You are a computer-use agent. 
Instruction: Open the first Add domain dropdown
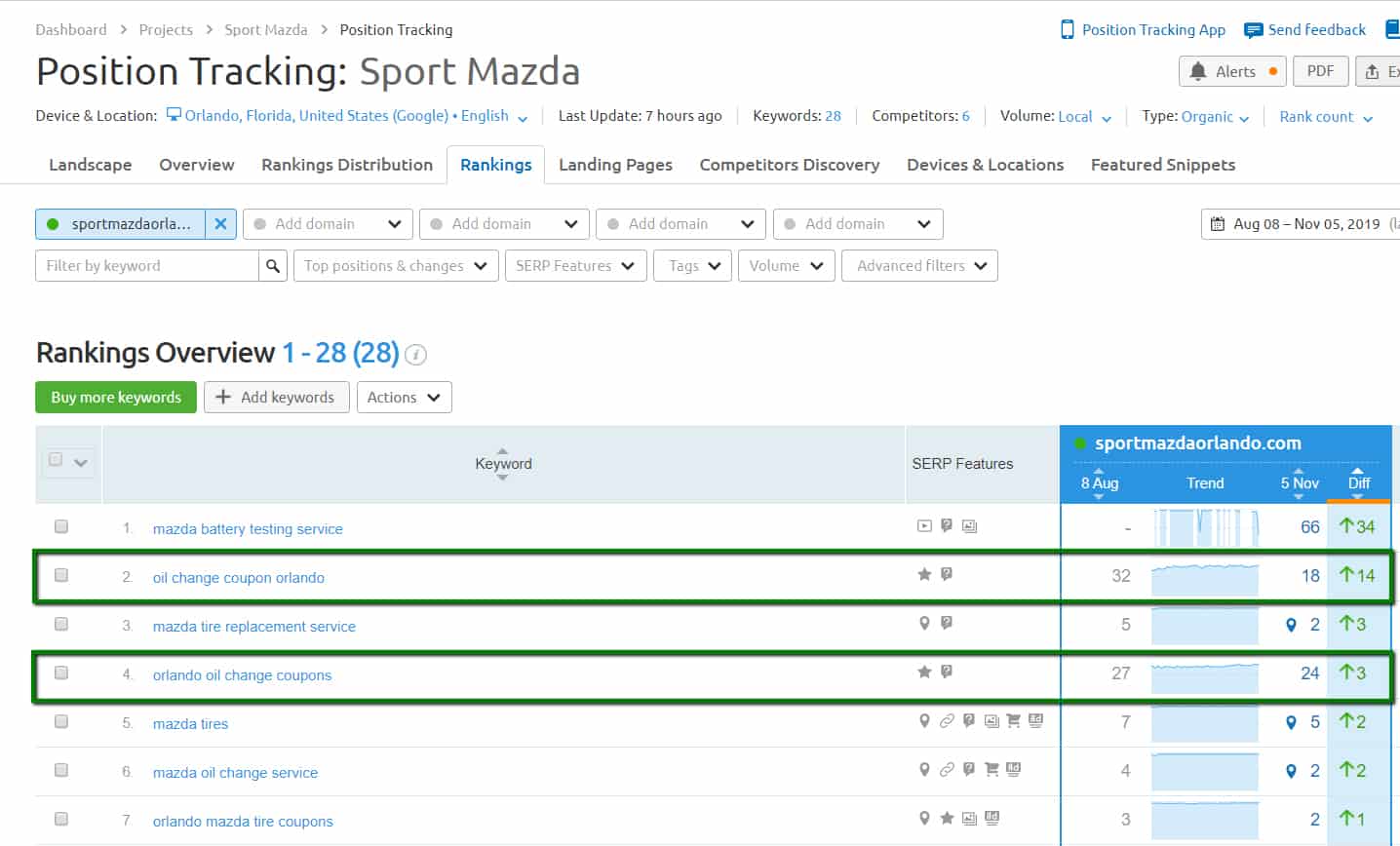click(x=328, y=224)
